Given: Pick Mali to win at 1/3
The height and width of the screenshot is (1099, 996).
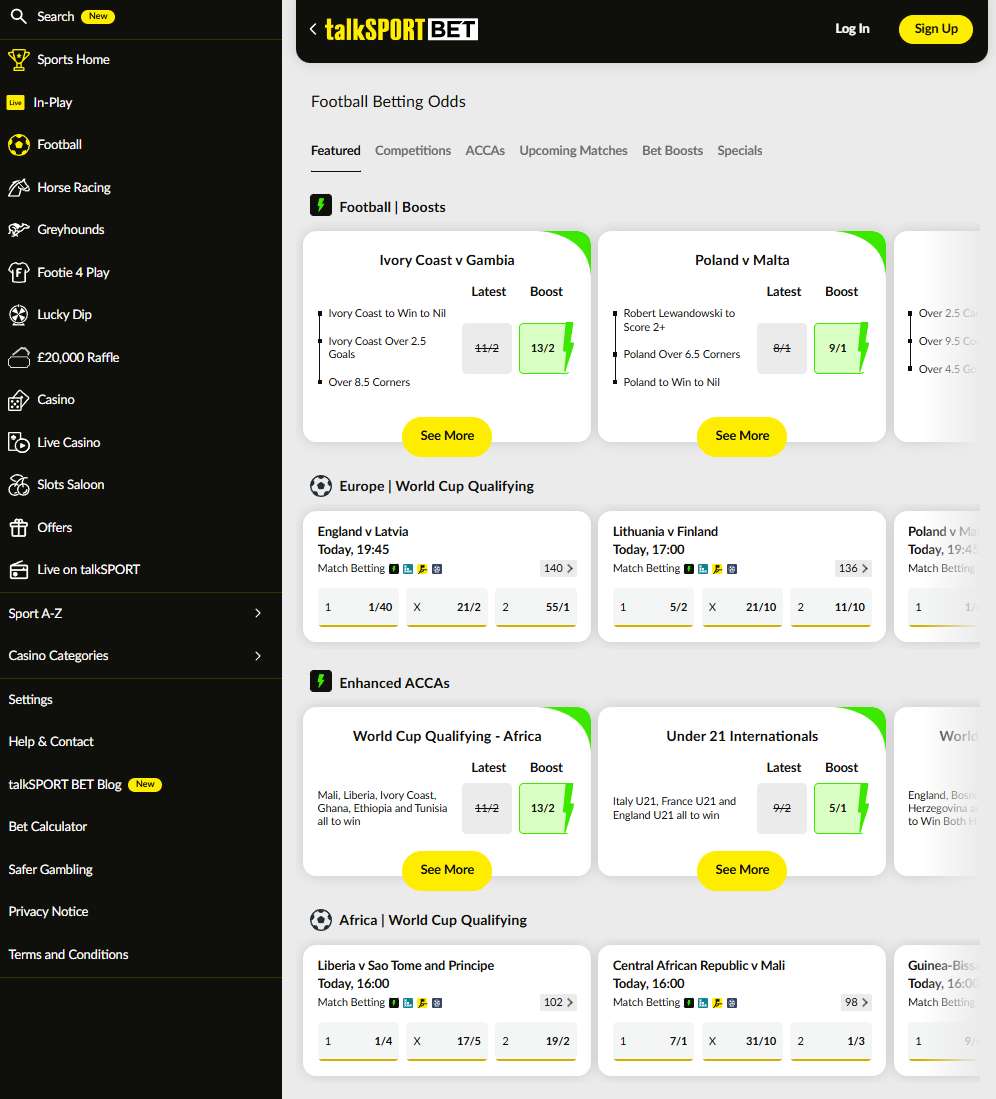Looking at the screenshot, I should click(831, 1042).
